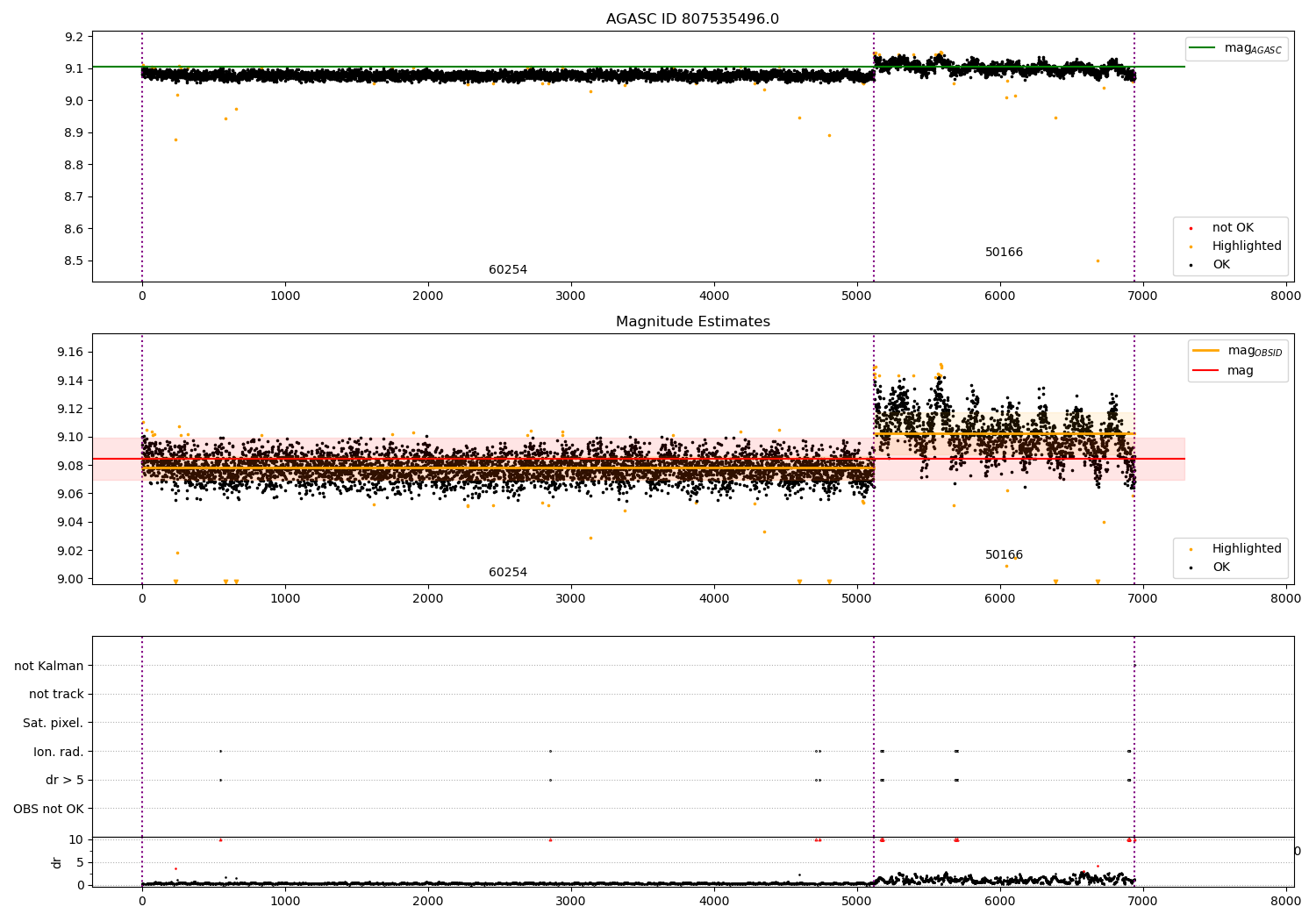Image resolution: width=1316 pixels, height=921 pixels.
Task: Click 'Highlighted' in Magnitude Estimates lower legend
Action: click(x=1246, y=549)
